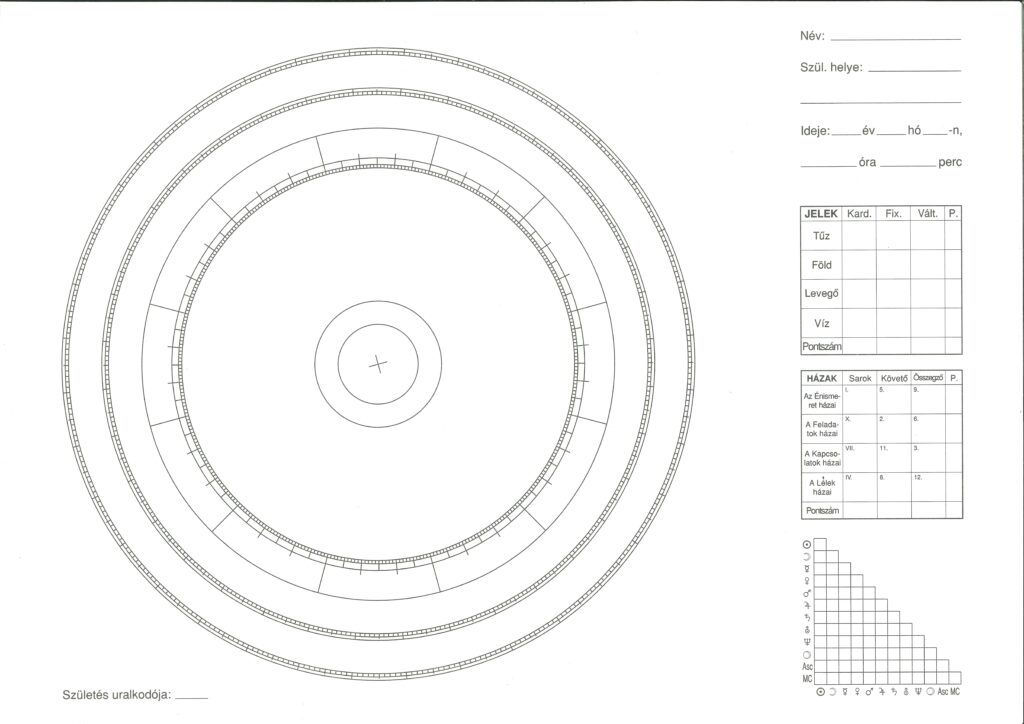Select the Sarok cell marked X.
1024x724 pixels.
coord(859,429)
